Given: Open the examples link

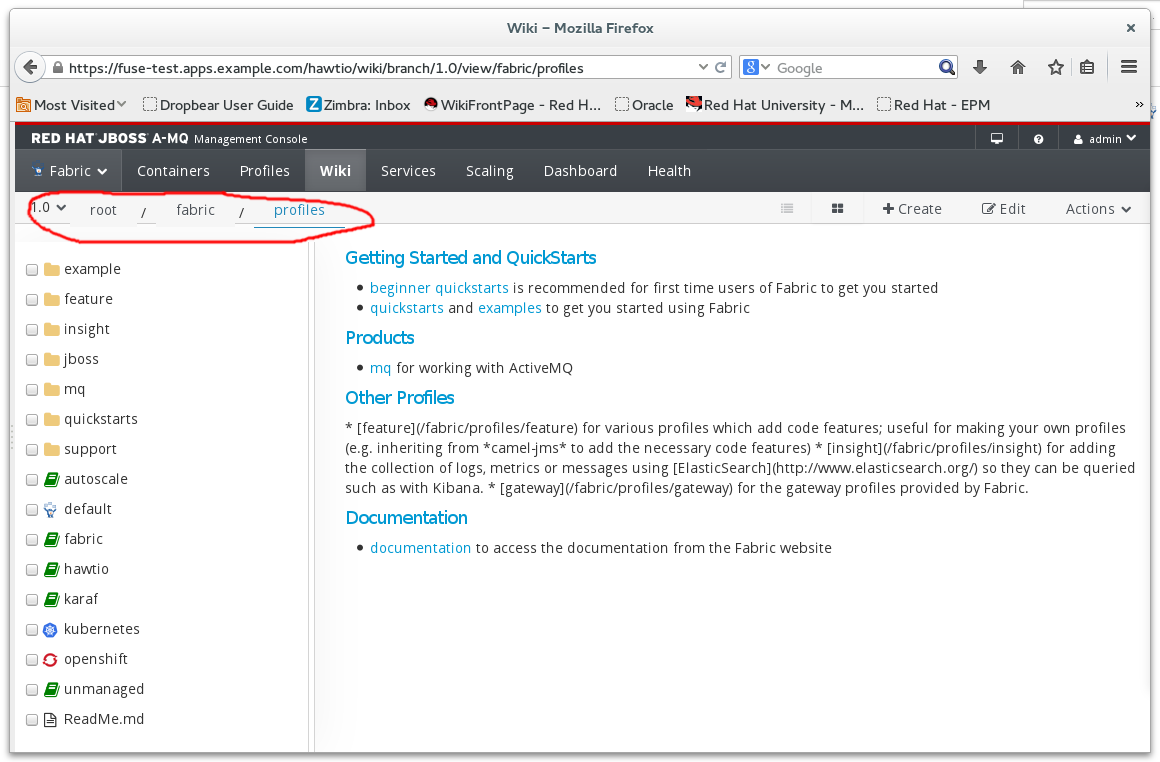Looking at the screenshot, I should tap(510, 308).
